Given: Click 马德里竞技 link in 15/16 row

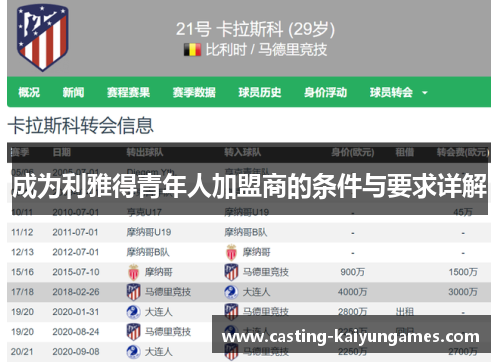Looking at the screenshot, I should pyautogui.click(x=266, y=272).
